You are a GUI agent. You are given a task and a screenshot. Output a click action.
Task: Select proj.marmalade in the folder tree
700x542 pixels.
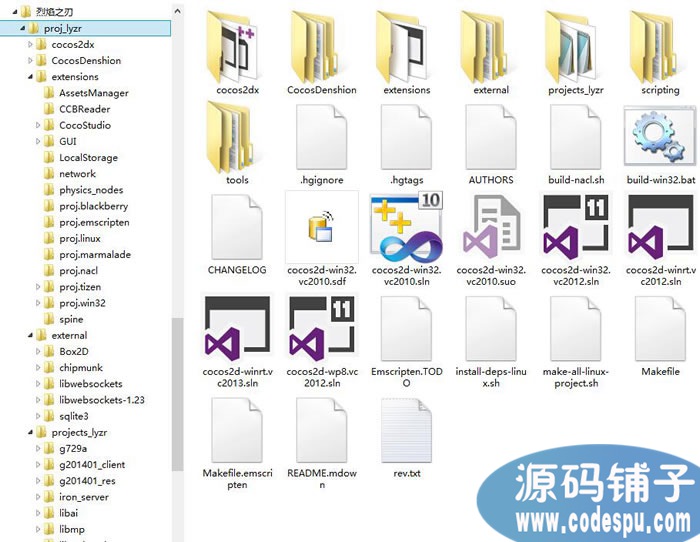click(95, 254)
